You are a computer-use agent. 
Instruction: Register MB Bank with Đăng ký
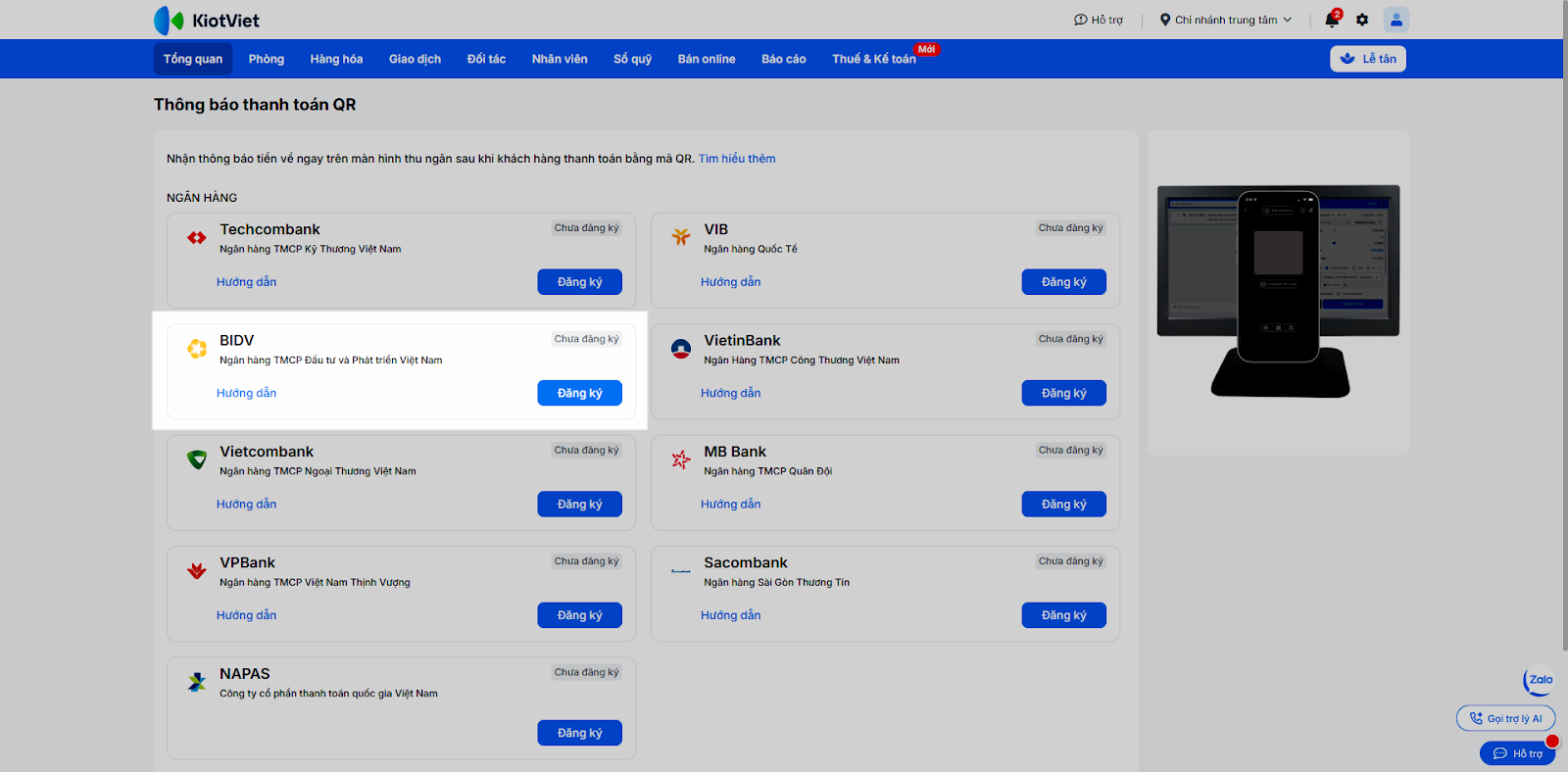click(1064, 505)
